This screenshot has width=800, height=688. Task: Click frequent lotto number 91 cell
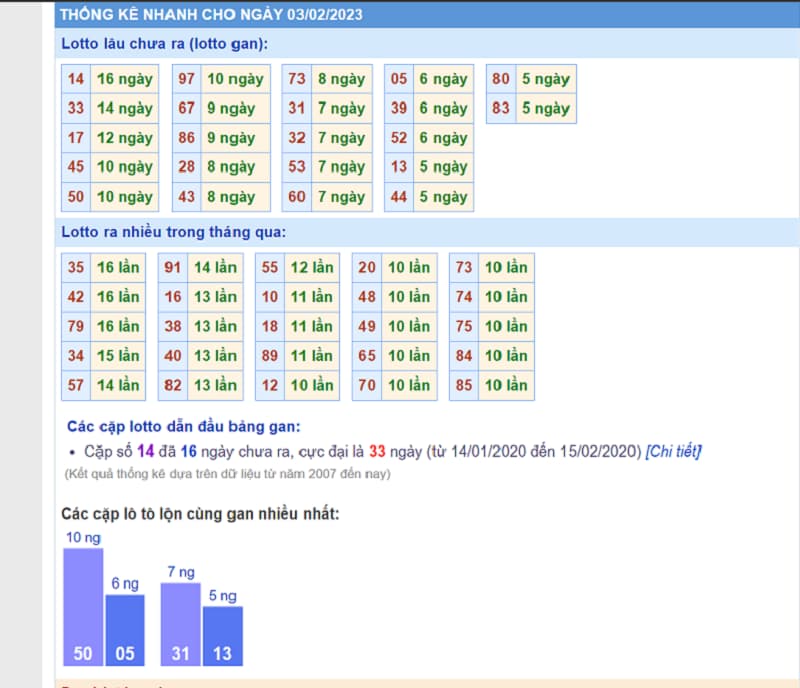[173, 267]
